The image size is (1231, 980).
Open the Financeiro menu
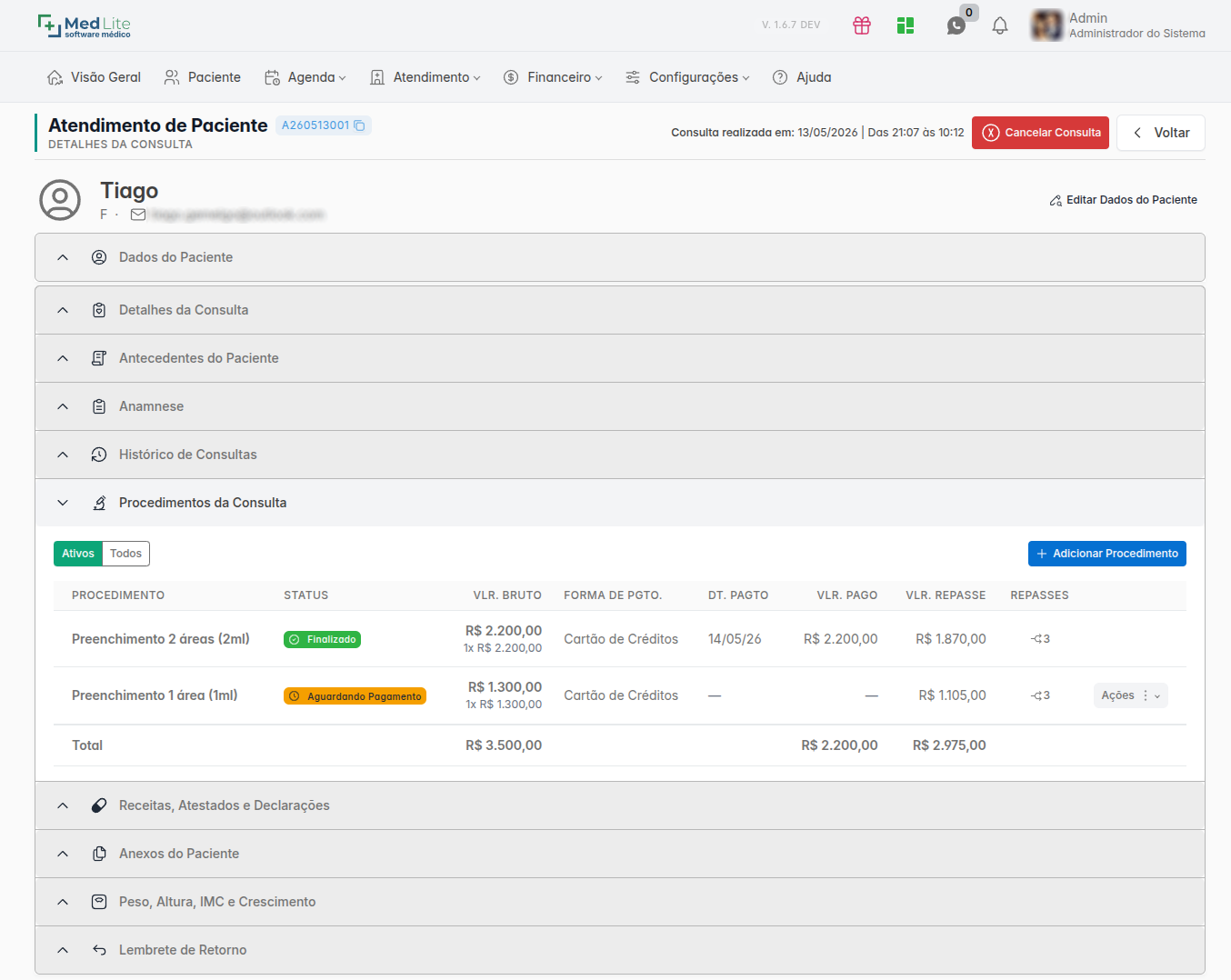pyautogui.click(x=553, y=77)
